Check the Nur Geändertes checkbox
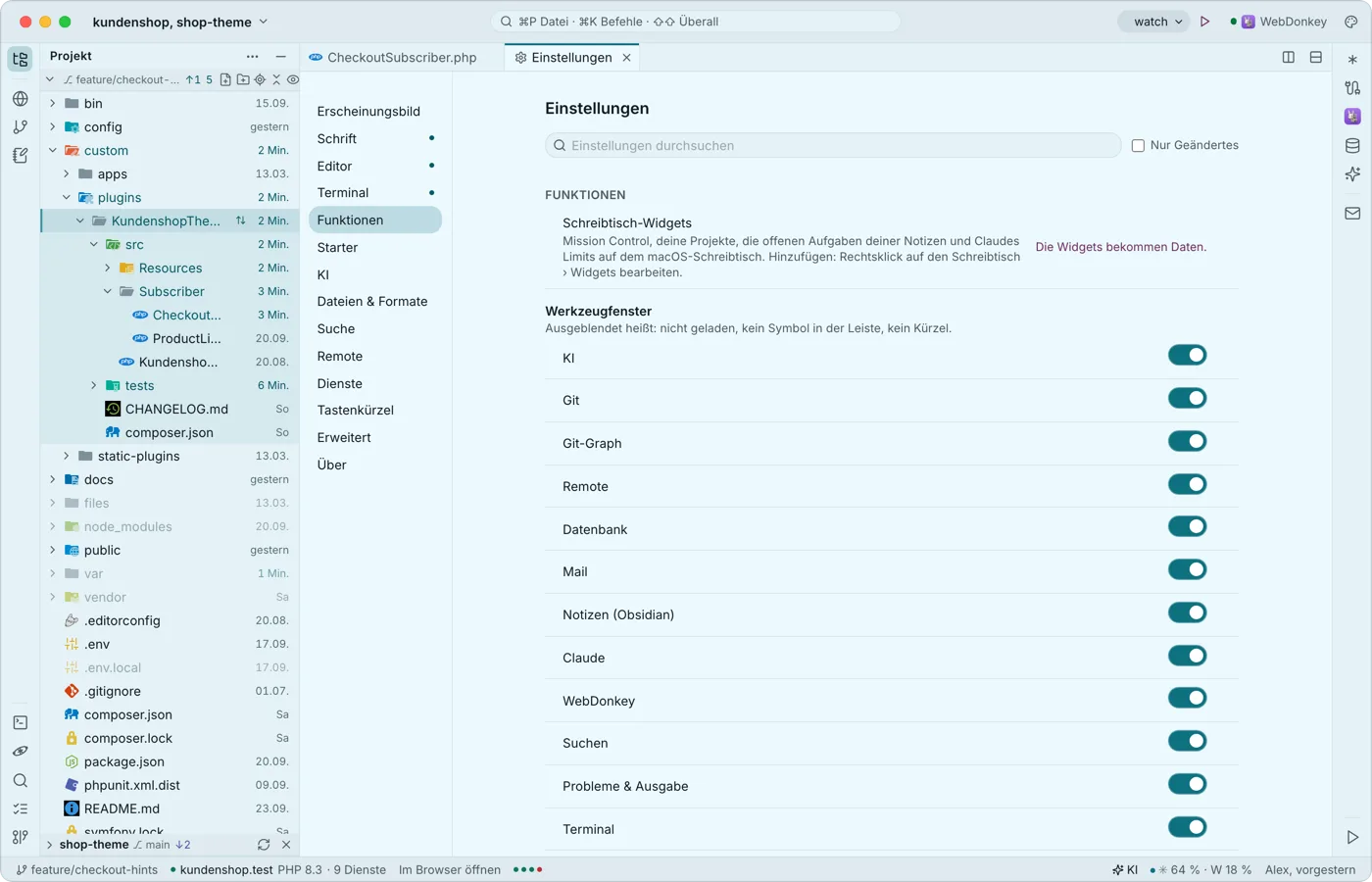Viewport: 1372px width, 882px height. 1138,146
